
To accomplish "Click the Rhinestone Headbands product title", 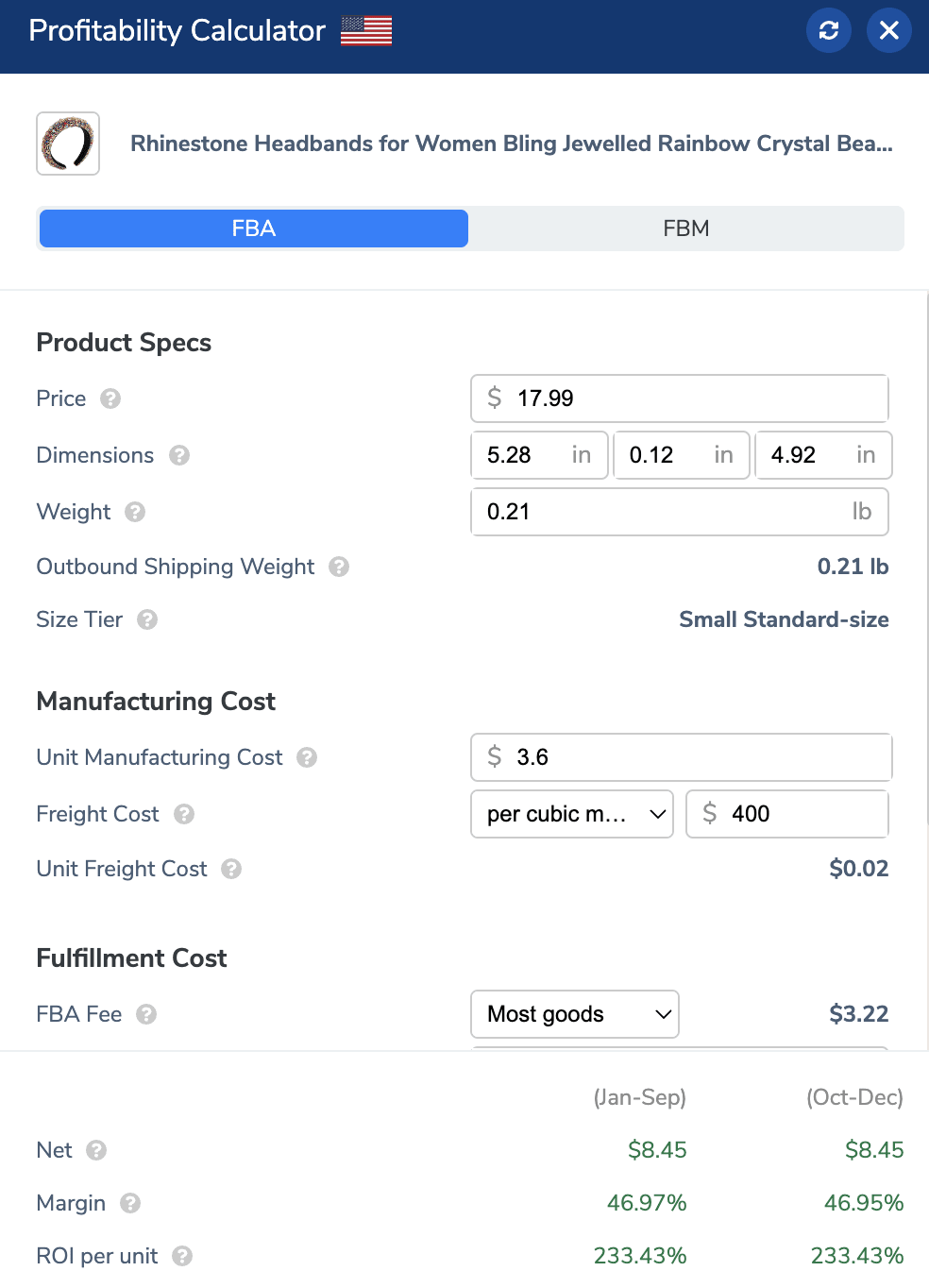I will [512, 144].
